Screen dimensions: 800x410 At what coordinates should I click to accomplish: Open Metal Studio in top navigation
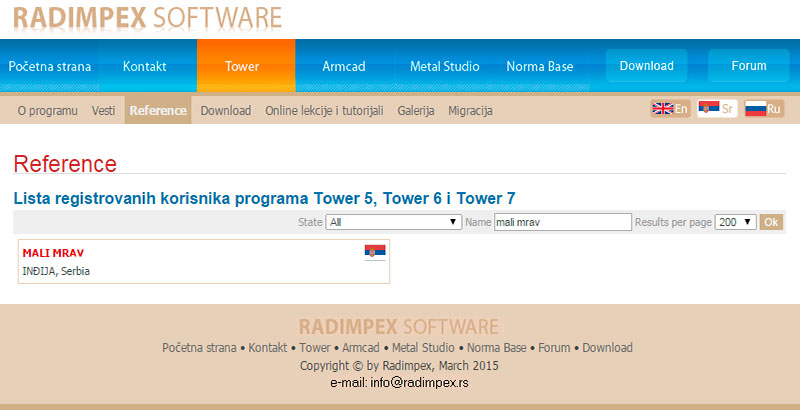coord(444,66)
